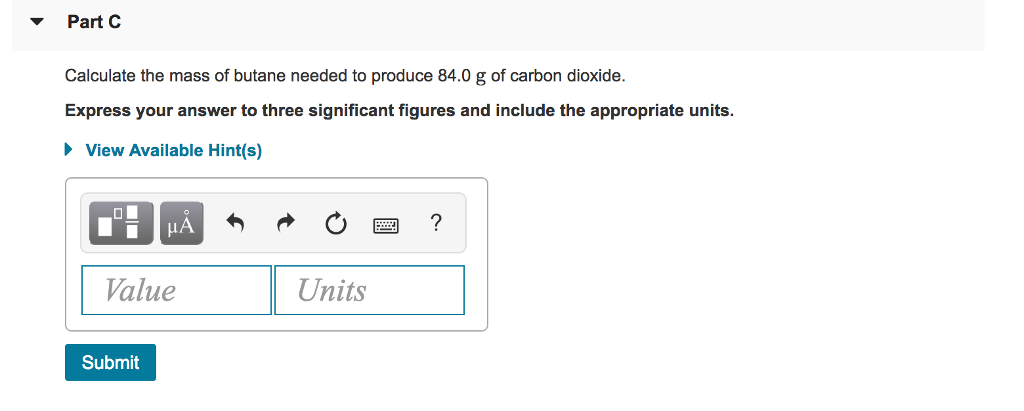Screen dimensions: 1024x411
Task: Click the undo arrow icon
Action: pyautogui.click(x=235, y=224)
